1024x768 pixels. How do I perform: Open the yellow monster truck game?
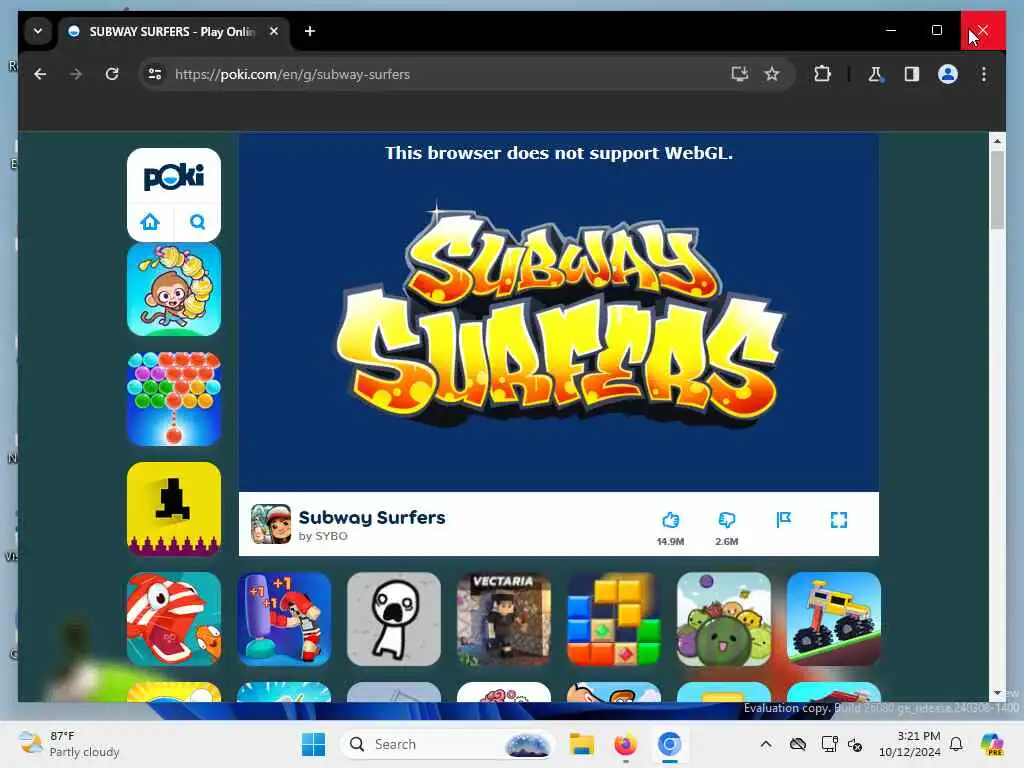833,619
